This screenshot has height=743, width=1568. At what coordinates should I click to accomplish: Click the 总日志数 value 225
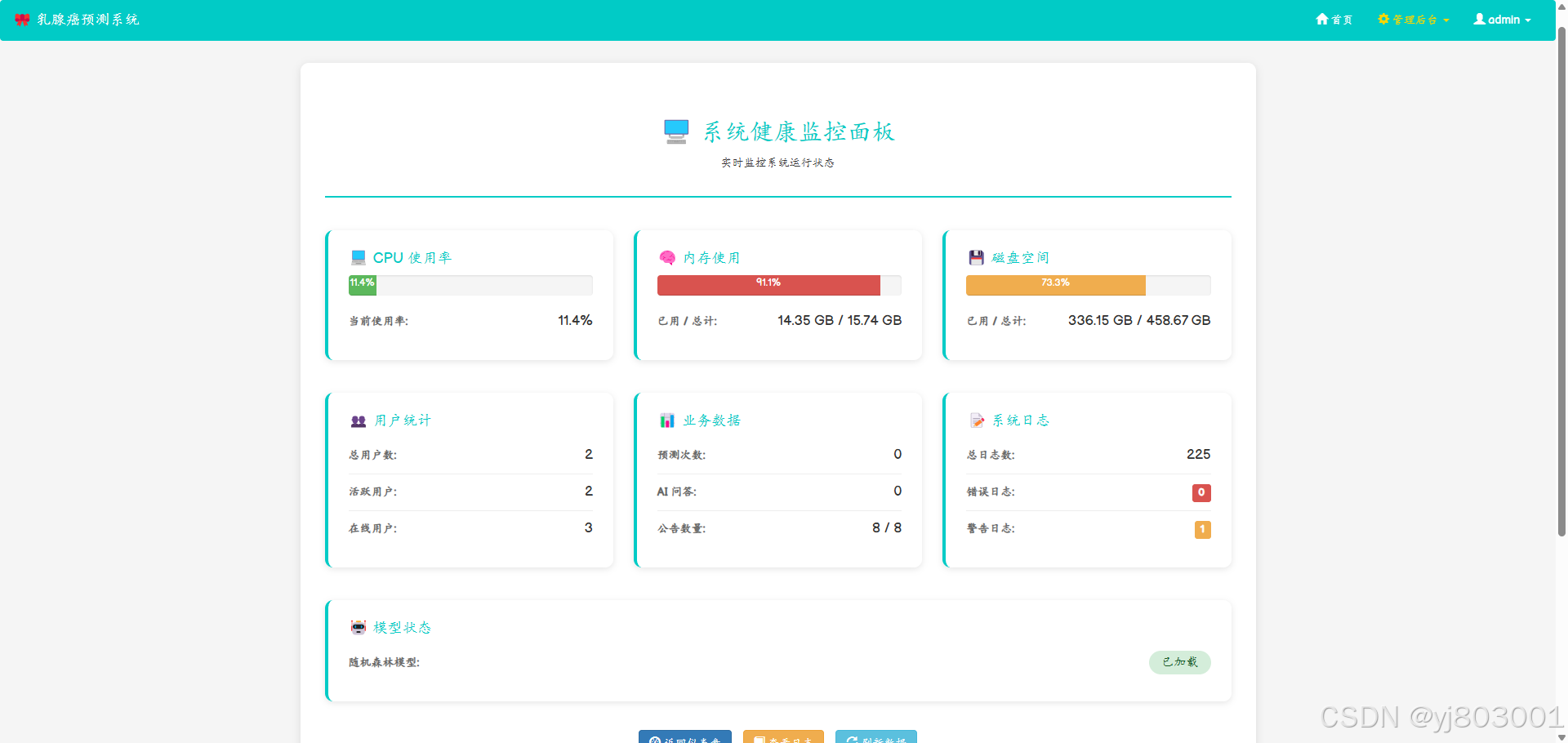[1199, 455]
